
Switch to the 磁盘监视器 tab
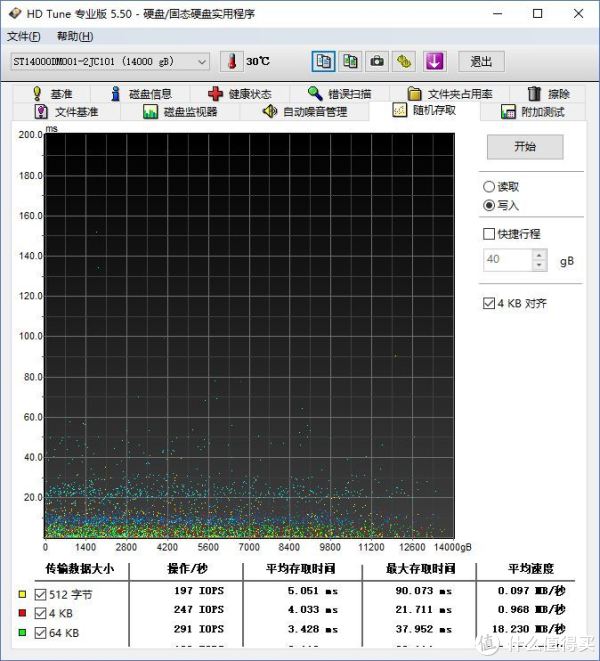(180, 112)
